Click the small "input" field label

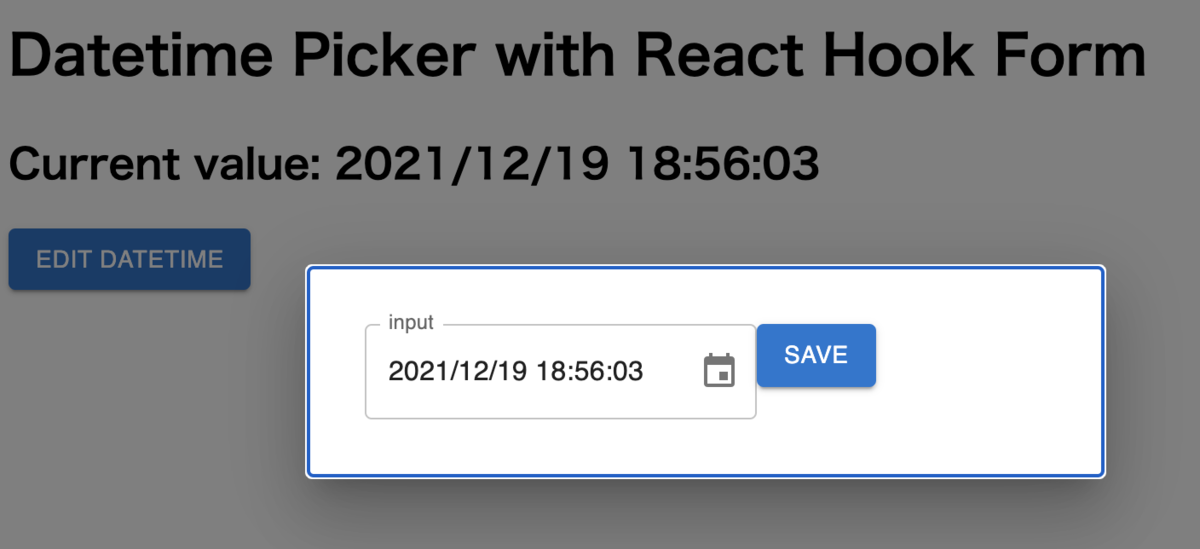tap(411, 323)
